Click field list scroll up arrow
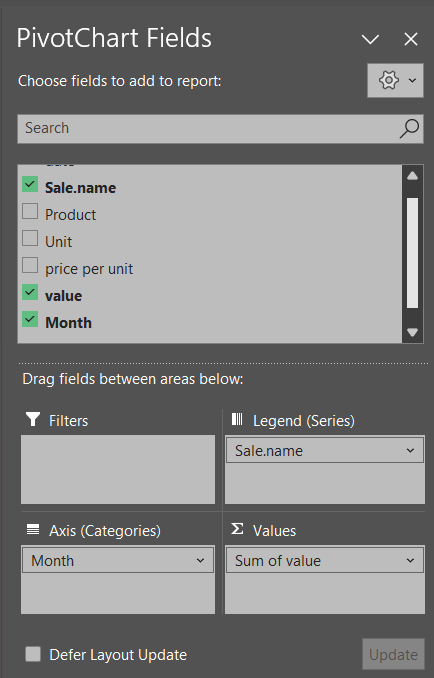The height and width of the screenshot is (678, 434). (x=412, y=176)
